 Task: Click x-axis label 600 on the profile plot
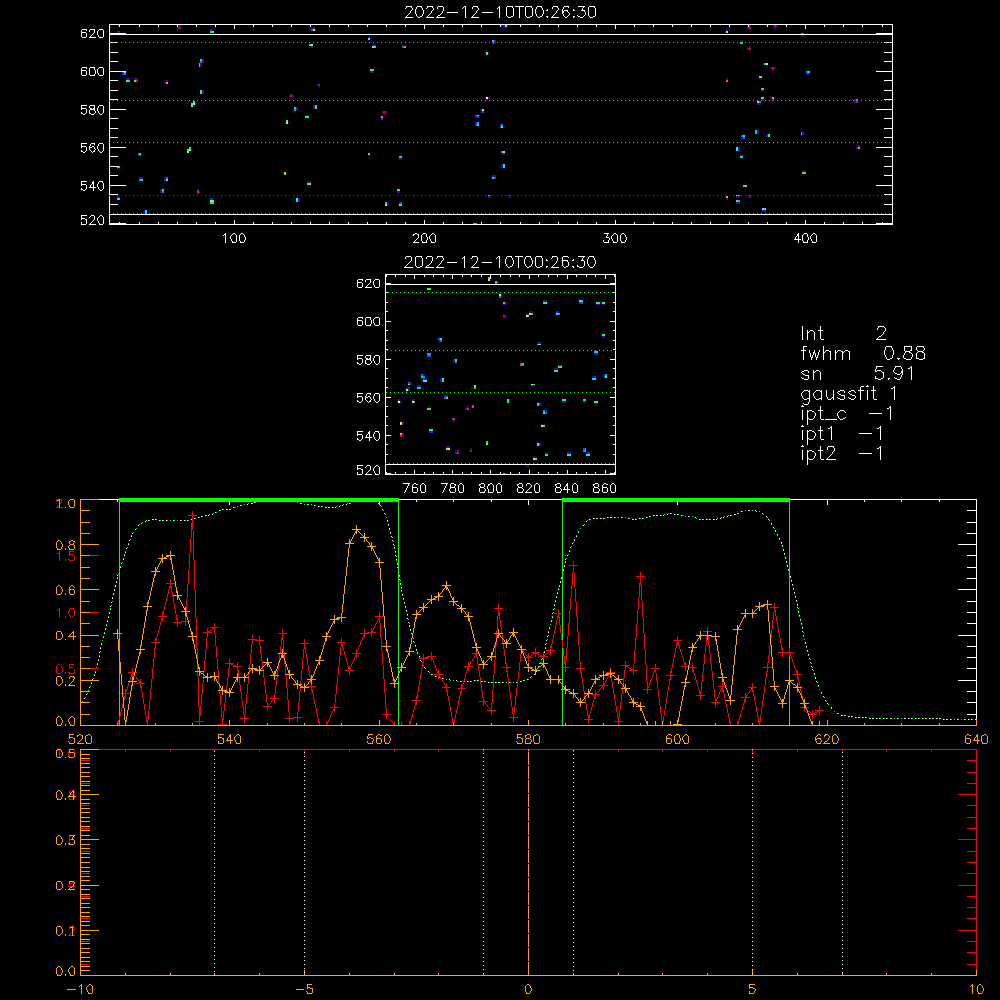pyautogui.click(x=677, y=739)
